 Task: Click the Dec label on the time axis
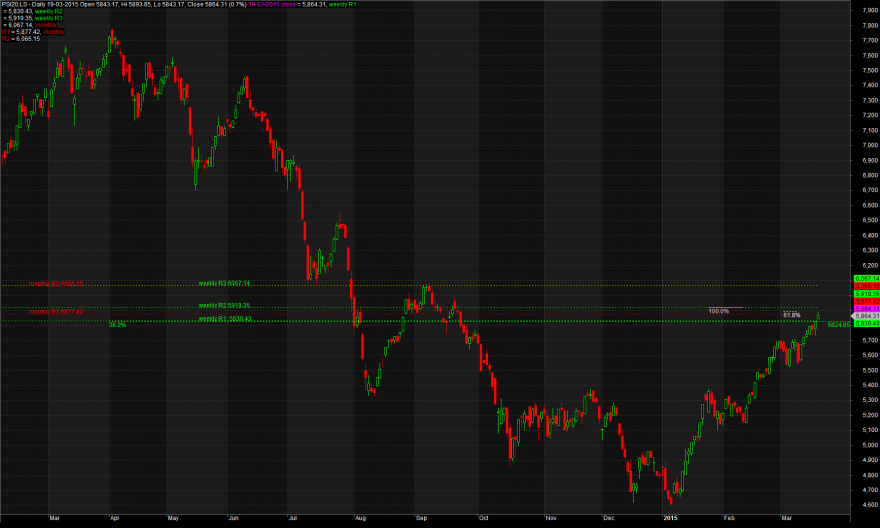click(609, 518)
